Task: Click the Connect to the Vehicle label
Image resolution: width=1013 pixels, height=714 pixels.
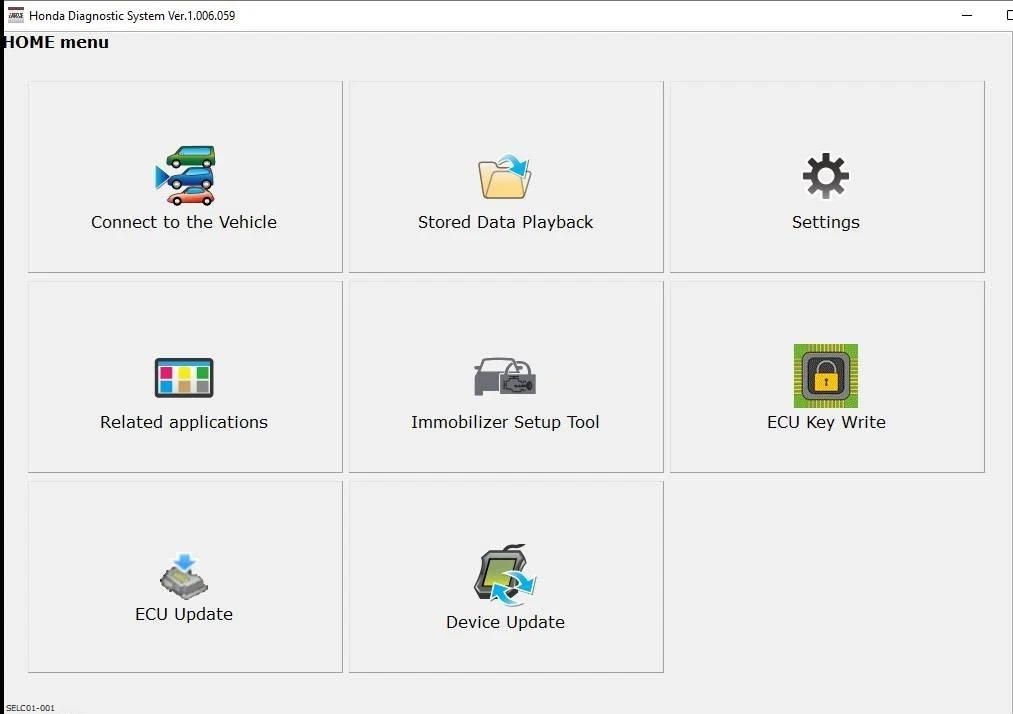Action: point(184,222)
